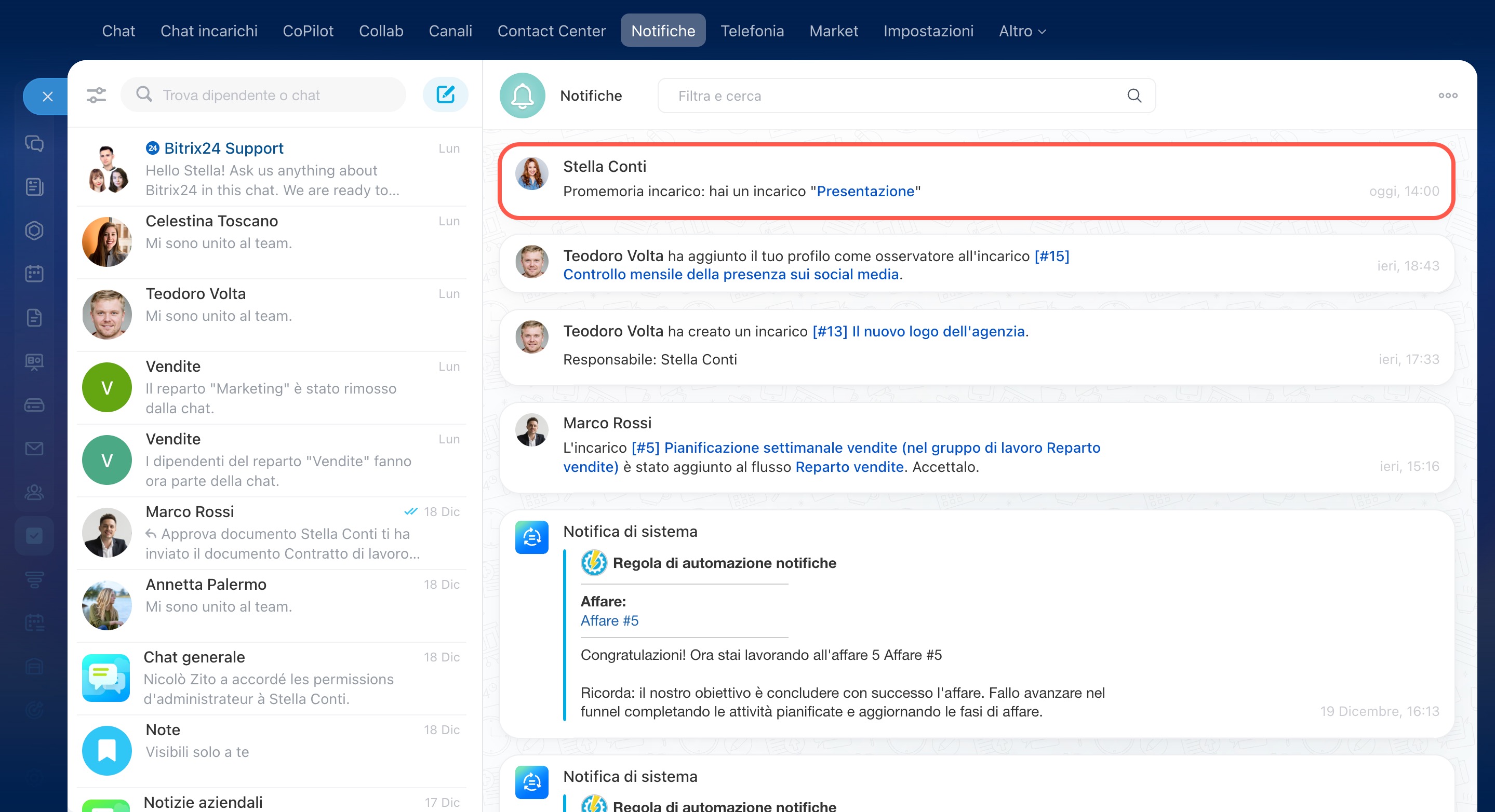Open the three-dots notifications menu
Image resolution: width=1495 pixels, height=812 pixels.
click(1447, 96)
